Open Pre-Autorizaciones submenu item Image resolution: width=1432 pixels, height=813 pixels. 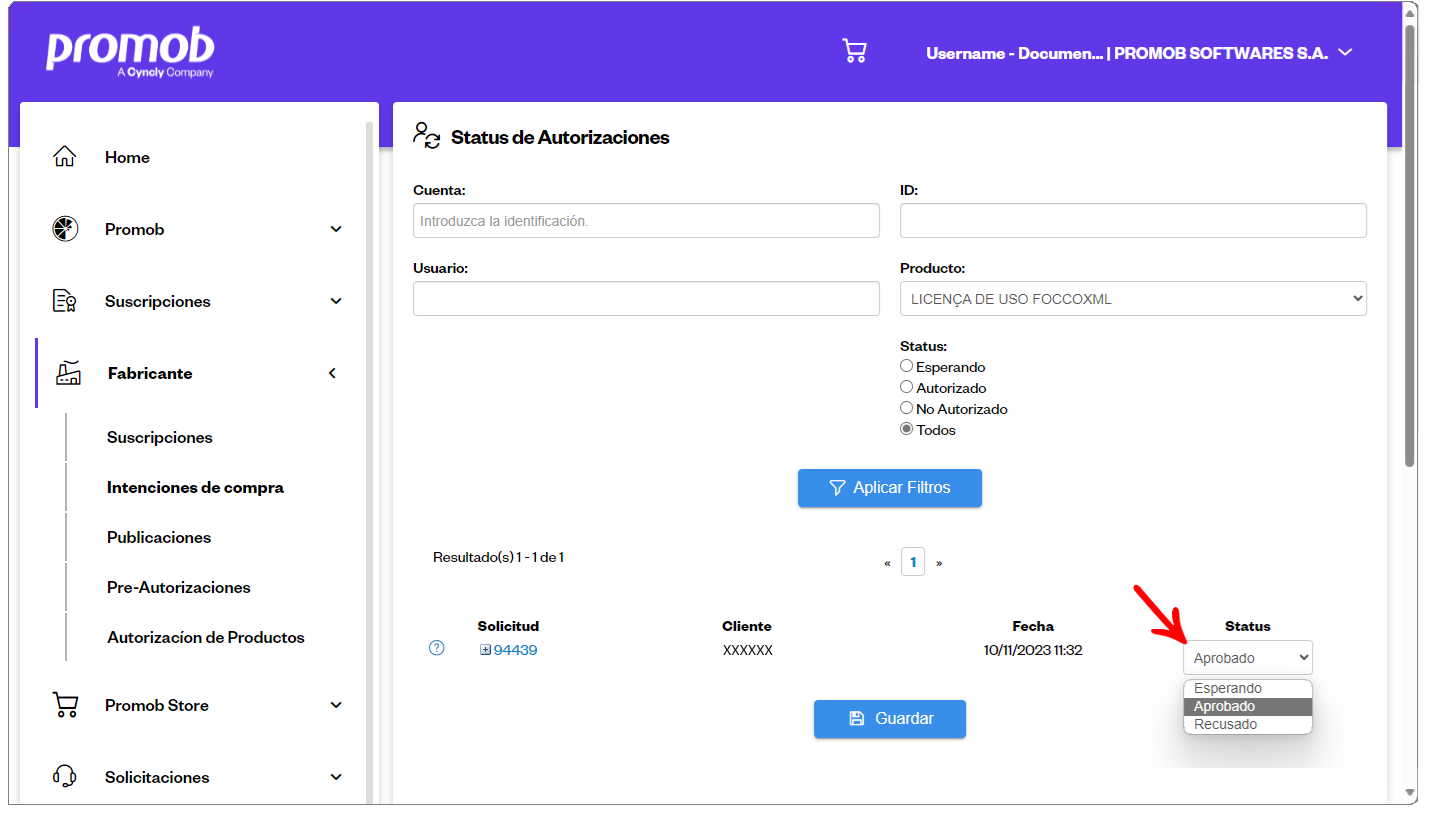pyautogui.click(x=179, y=587)
